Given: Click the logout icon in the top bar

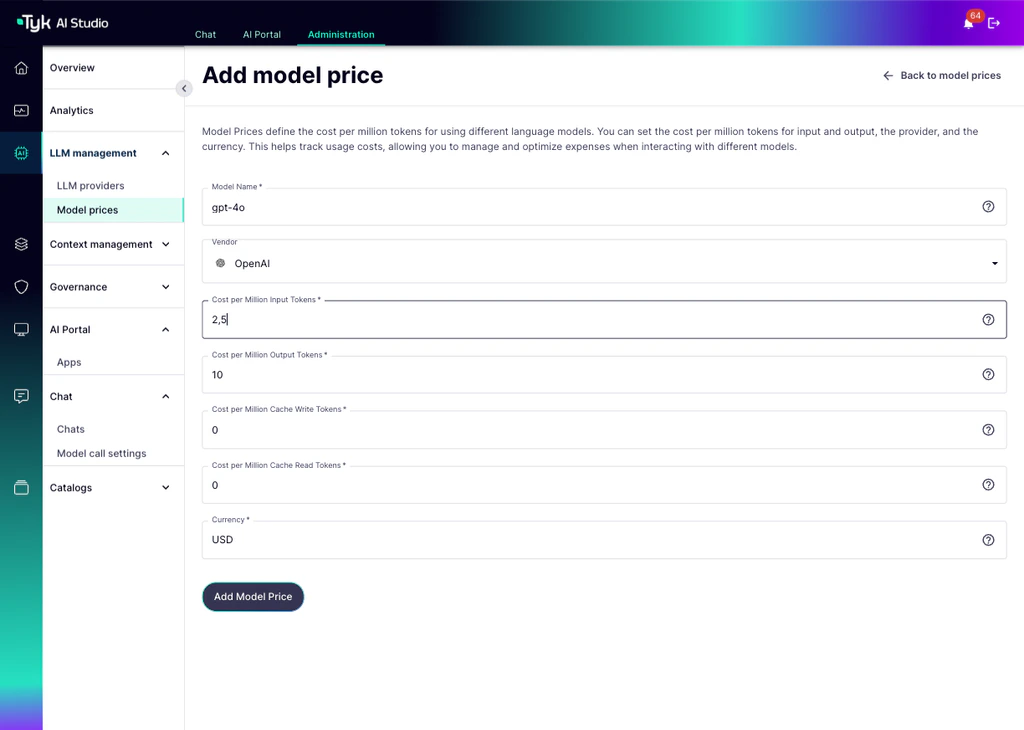Looking at the screenshot, I should click(x=994, y=22).
